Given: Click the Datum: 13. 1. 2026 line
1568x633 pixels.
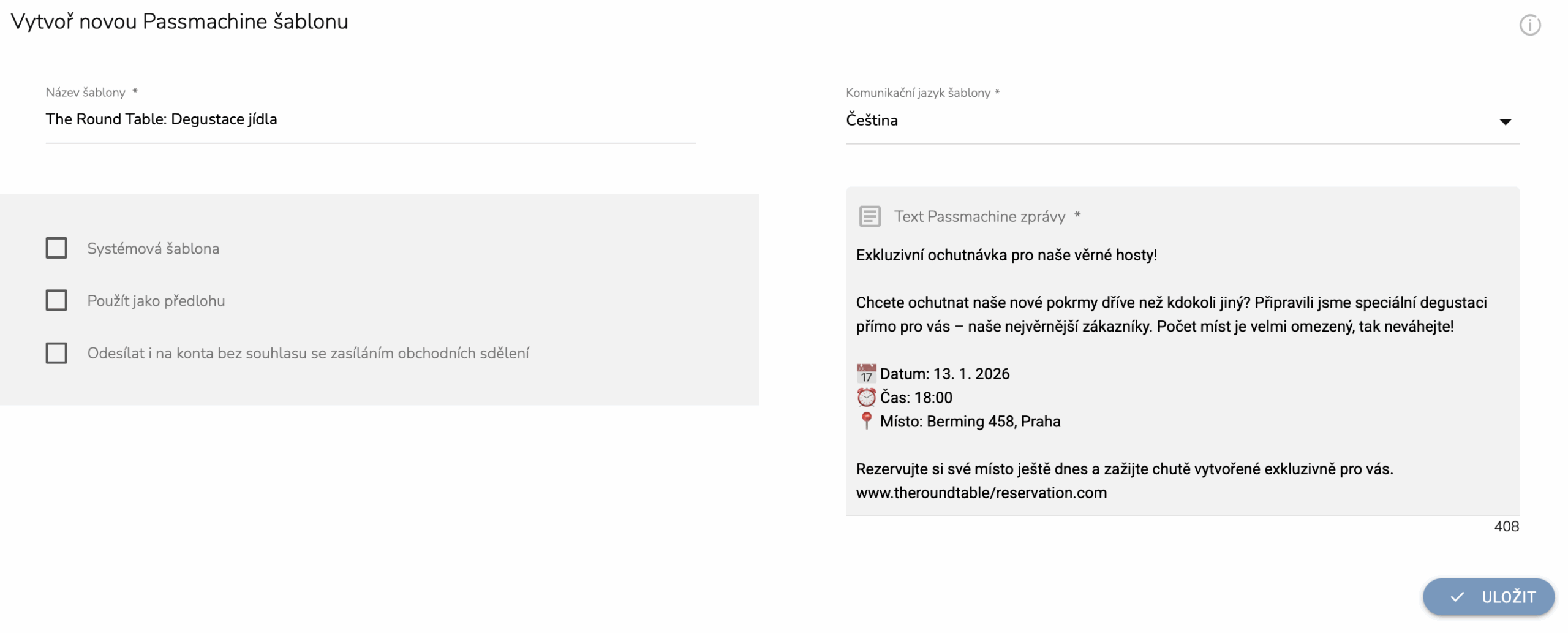Looking at the screenshot, I should 944,374.
